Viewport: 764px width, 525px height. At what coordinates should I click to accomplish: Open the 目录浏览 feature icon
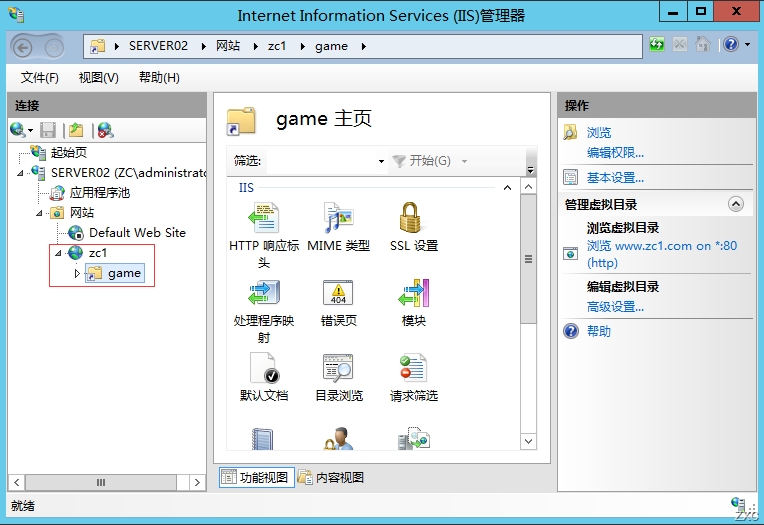[338, 368]
